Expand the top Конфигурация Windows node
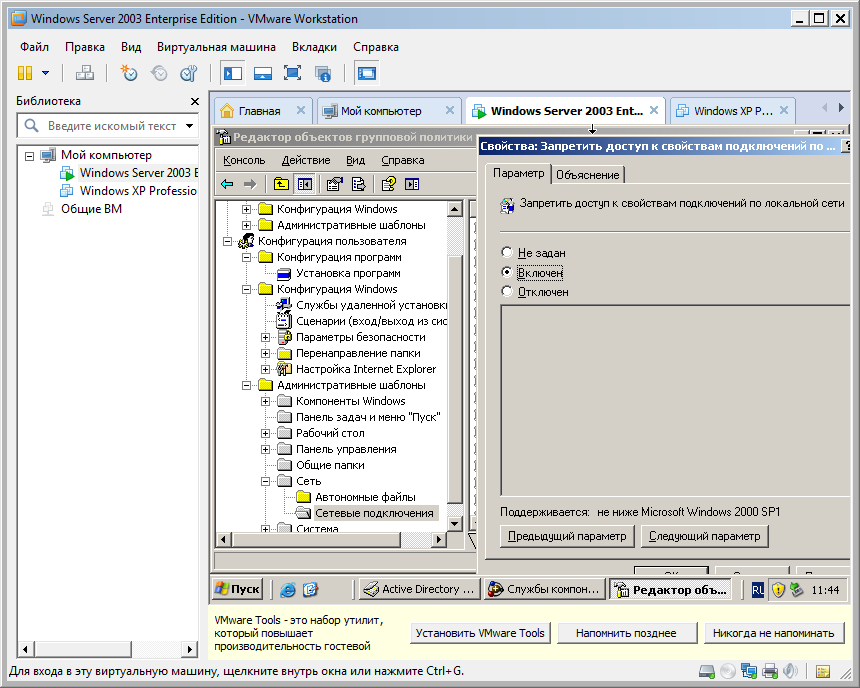 click(x=246, y=210)
